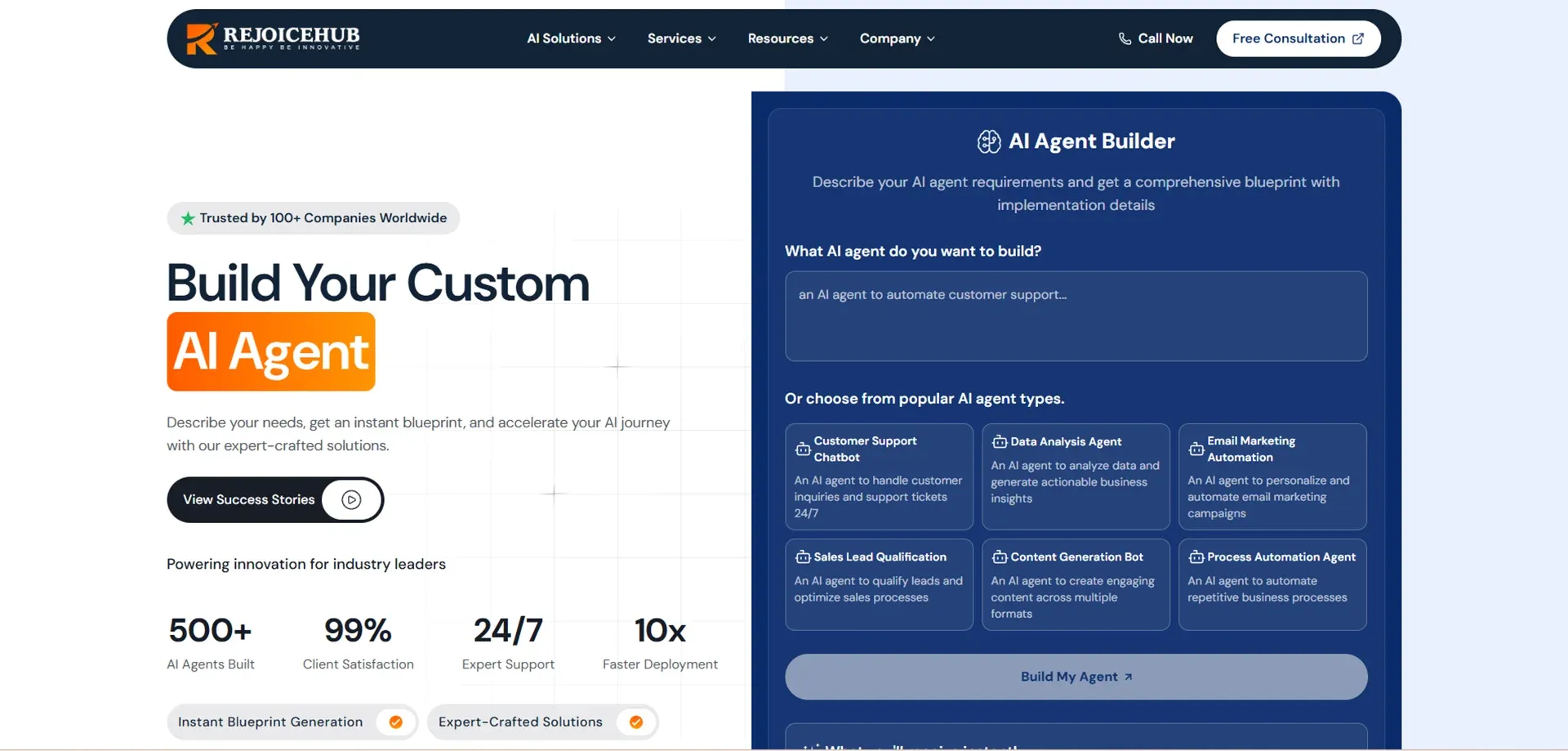Viewport: 1568px width, 751px height.
Task: Click the RejoiceHub logo icon
Action: (x=198, y=38)
